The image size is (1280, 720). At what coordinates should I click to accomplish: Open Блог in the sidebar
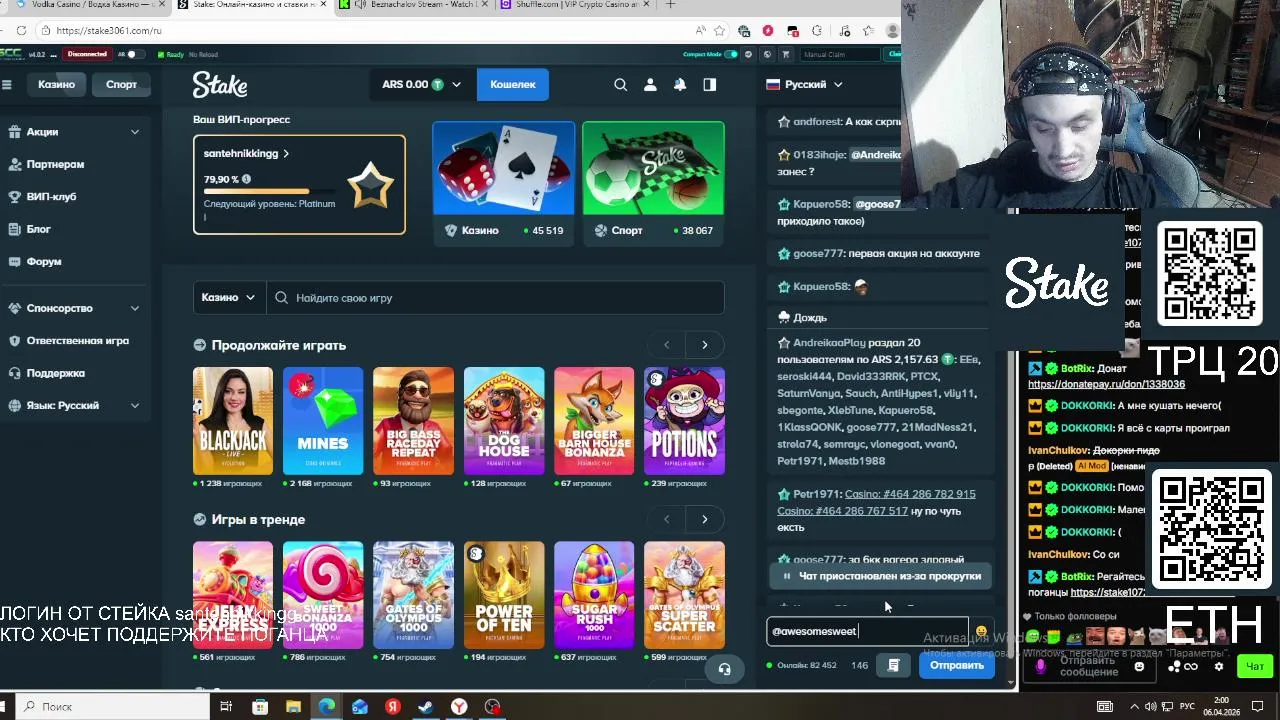tap(38, 229)
